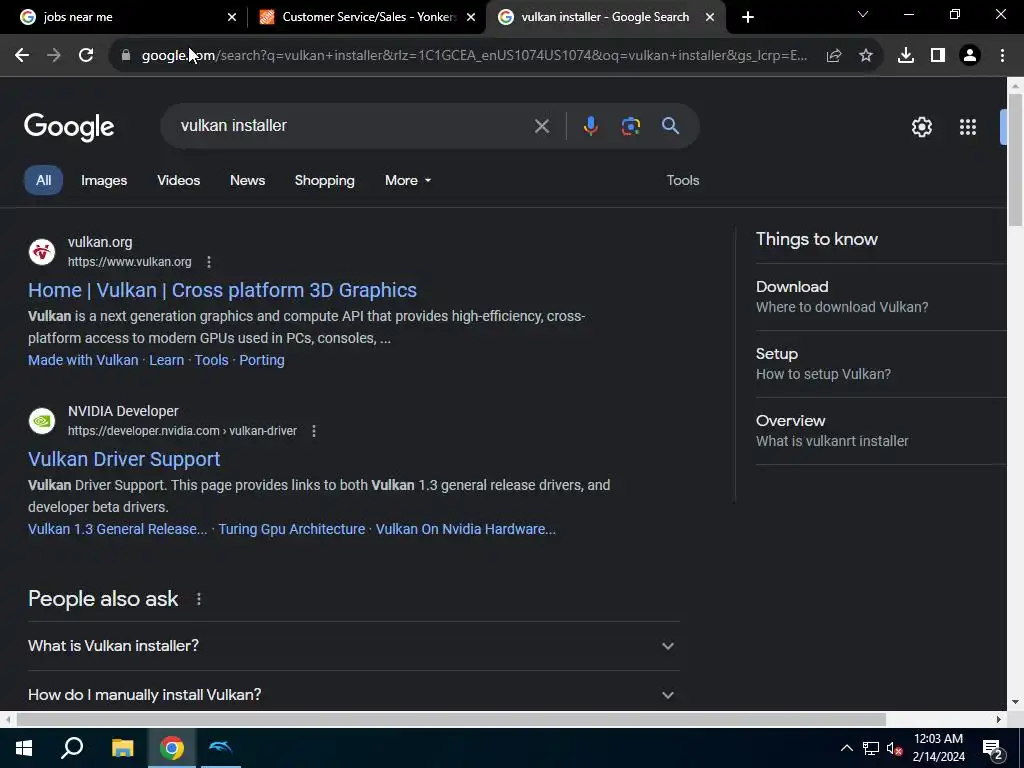The height and width of the screenshot is (768, 1024).
Task: Open Vulkan Driver Support result
Action: 124,459
